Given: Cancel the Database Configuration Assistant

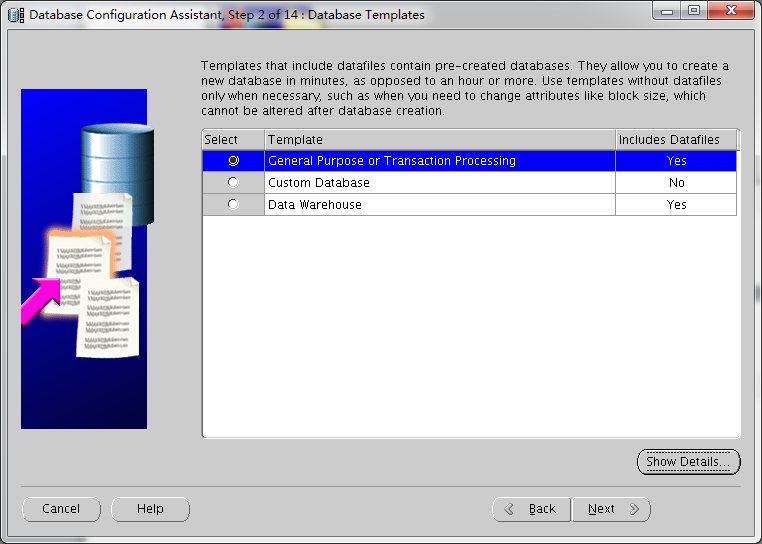Looking at the screenshot, I should [x=61, y=509].
